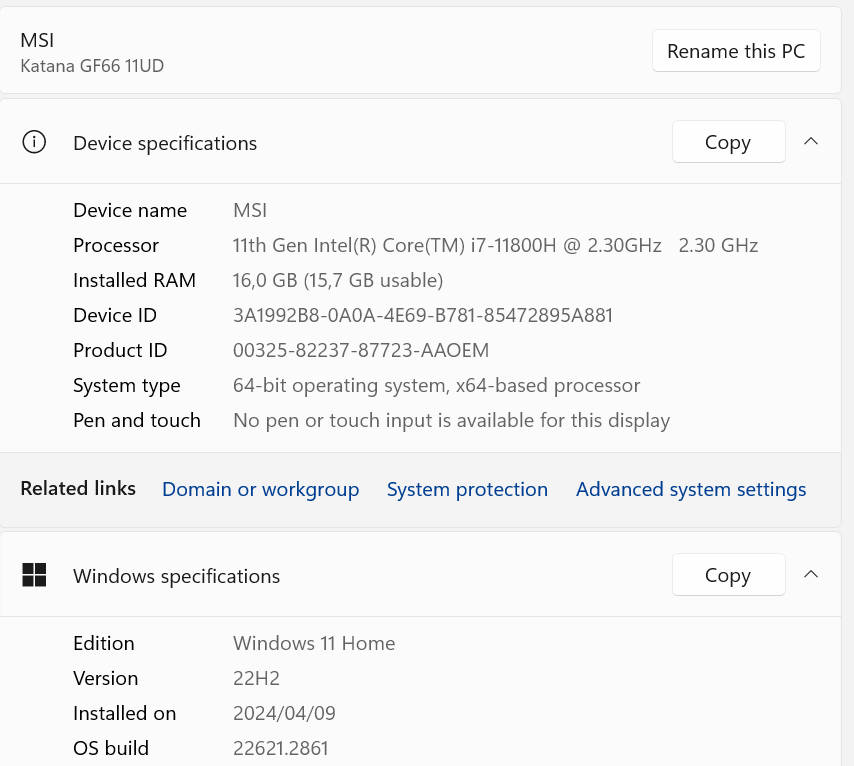Click the Windows specifications logo icon

[x=34, y=575]
